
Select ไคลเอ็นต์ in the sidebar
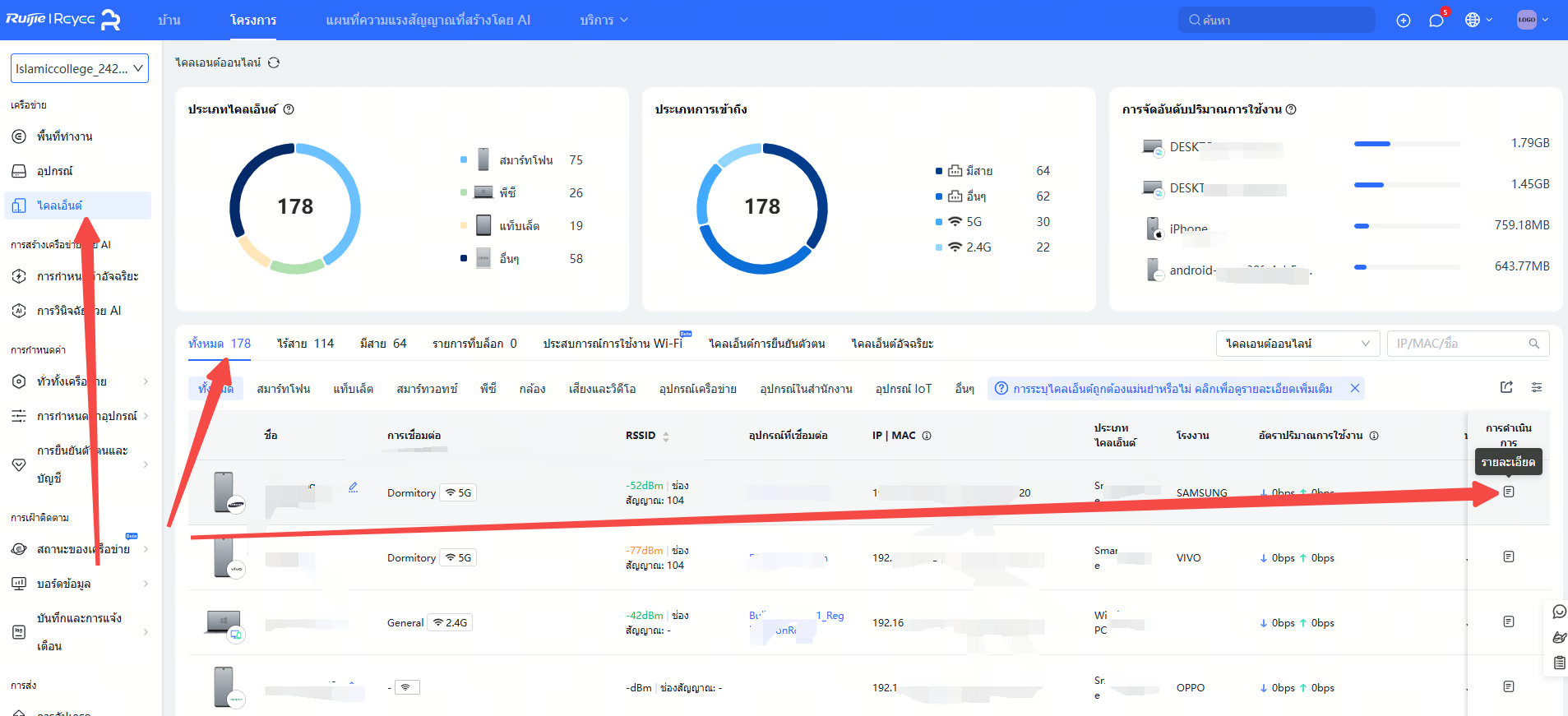pos(77,206)
